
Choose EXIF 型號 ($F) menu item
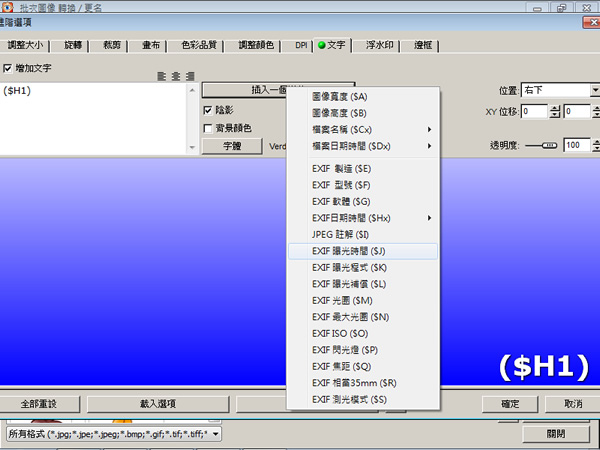pyautogui.click(x=362, y=185)
